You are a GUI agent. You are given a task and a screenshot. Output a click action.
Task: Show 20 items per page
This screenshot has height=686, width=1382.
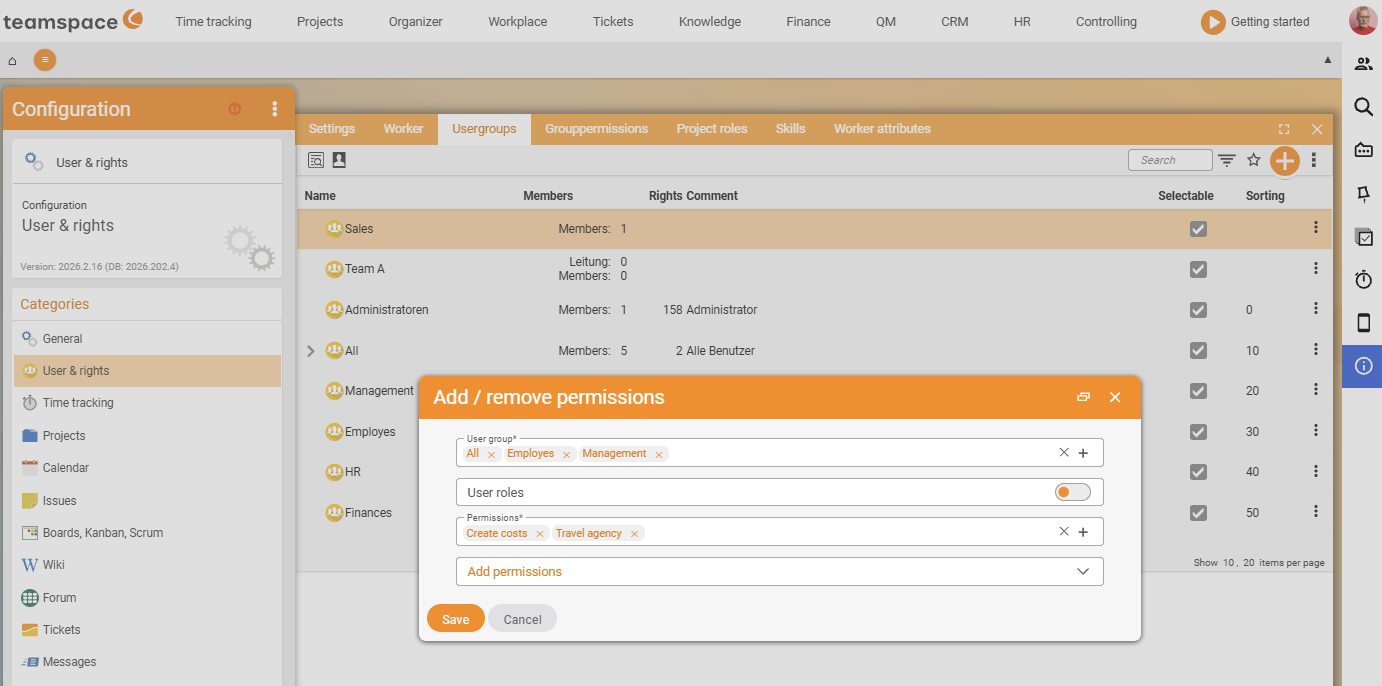pos(1249,563)
